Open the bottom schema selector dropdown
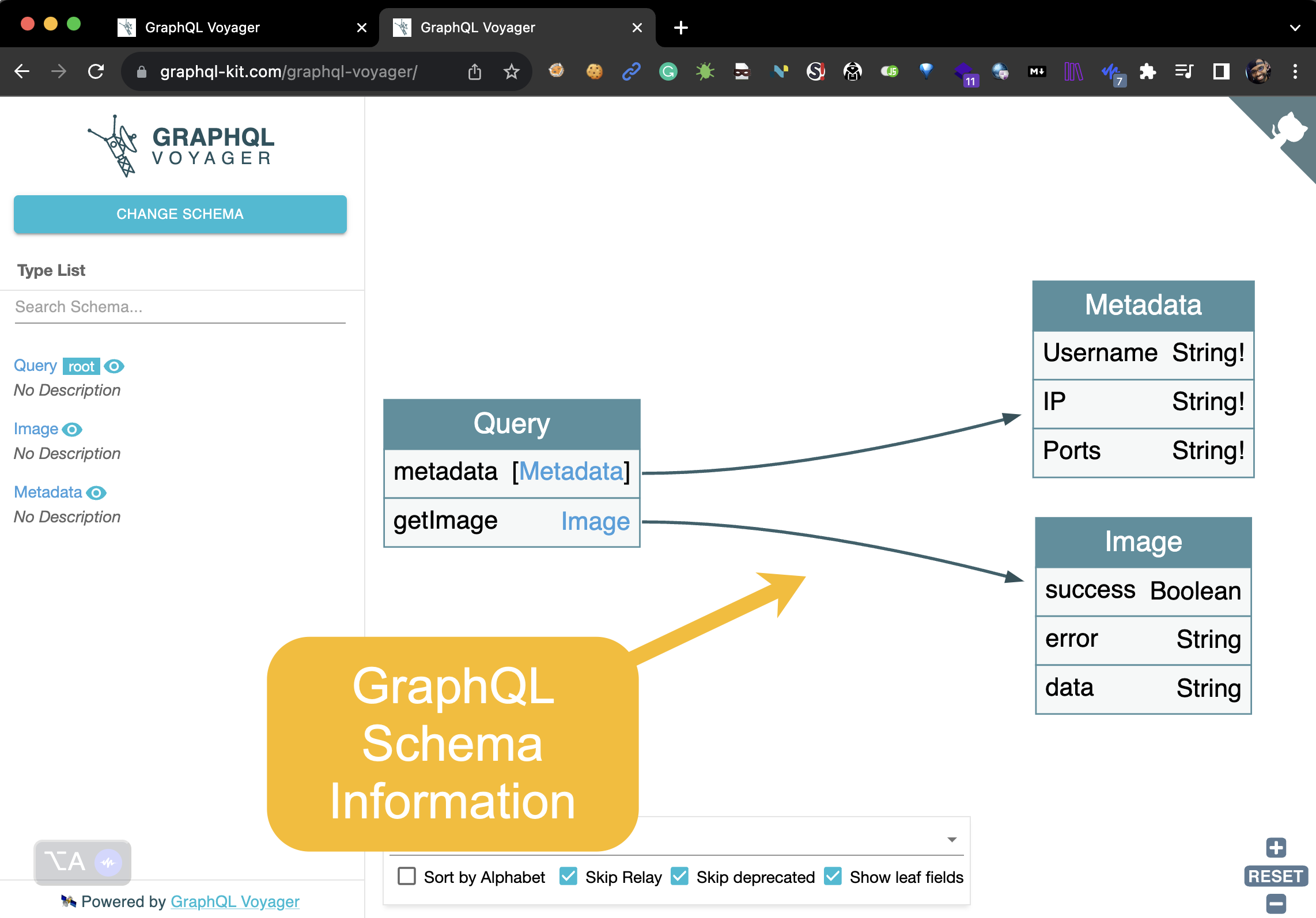Viewport: 1316px width, 918px height. (x=952, y=839)
